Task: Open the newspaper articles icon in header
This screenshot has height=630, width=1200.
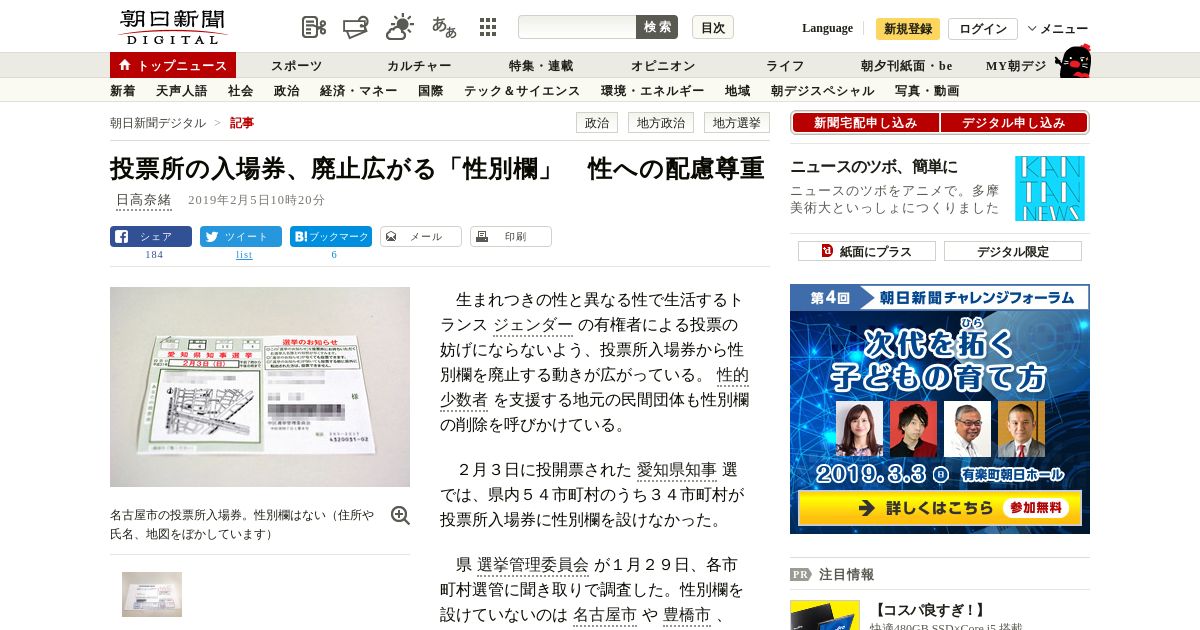Action: click(x=314, y=27)
